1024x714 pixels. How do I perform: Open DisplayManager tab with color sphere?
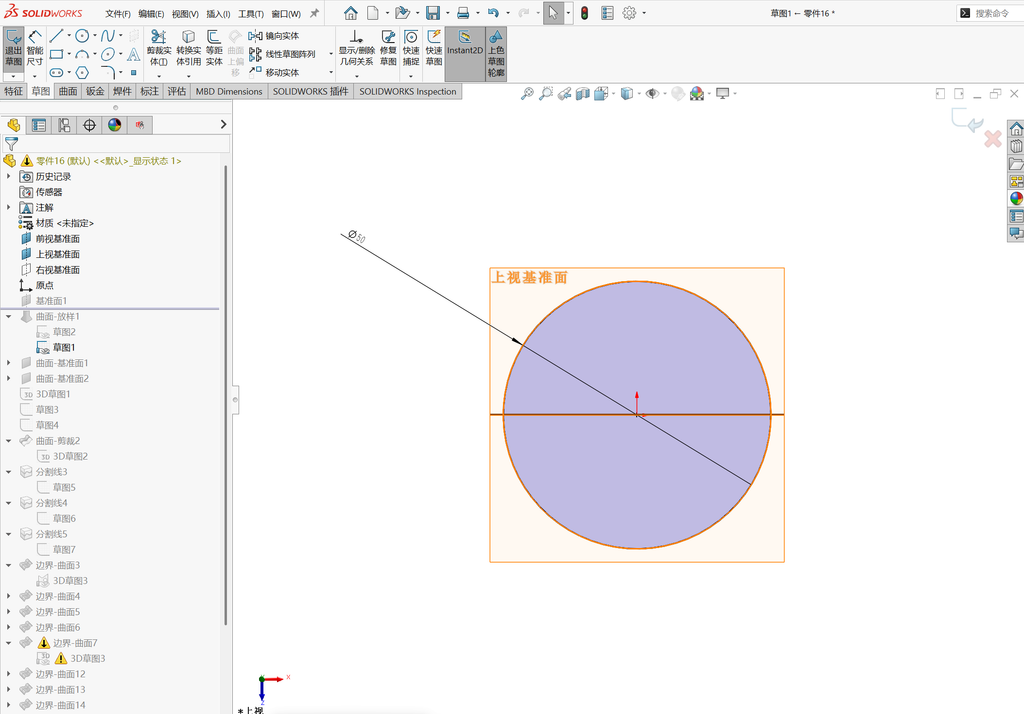(115, 125)
